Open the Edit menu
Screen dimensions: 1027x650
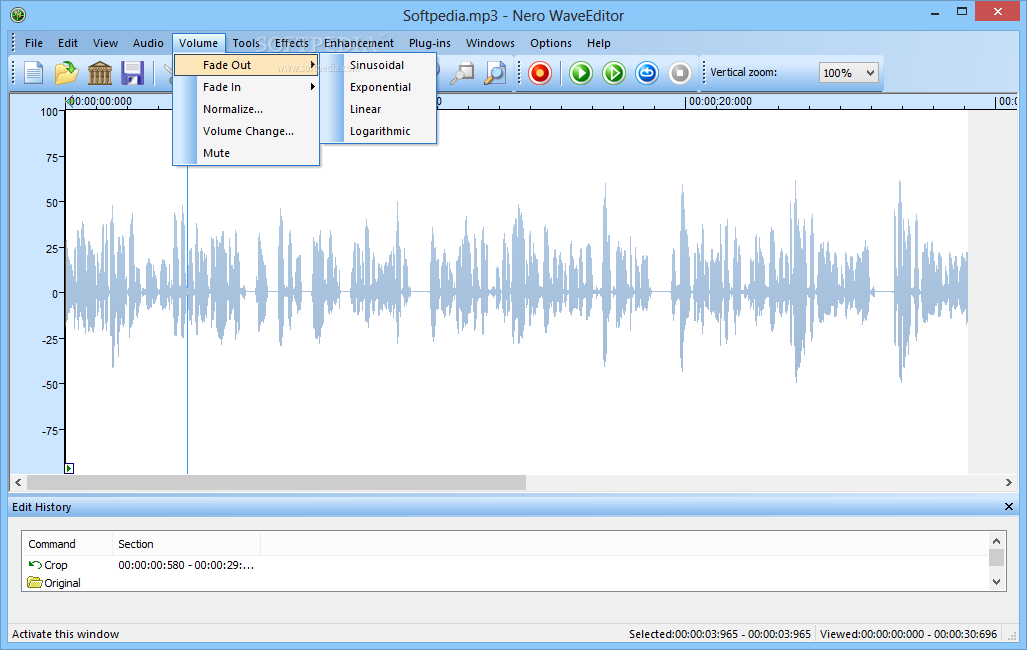coord(67,43)
